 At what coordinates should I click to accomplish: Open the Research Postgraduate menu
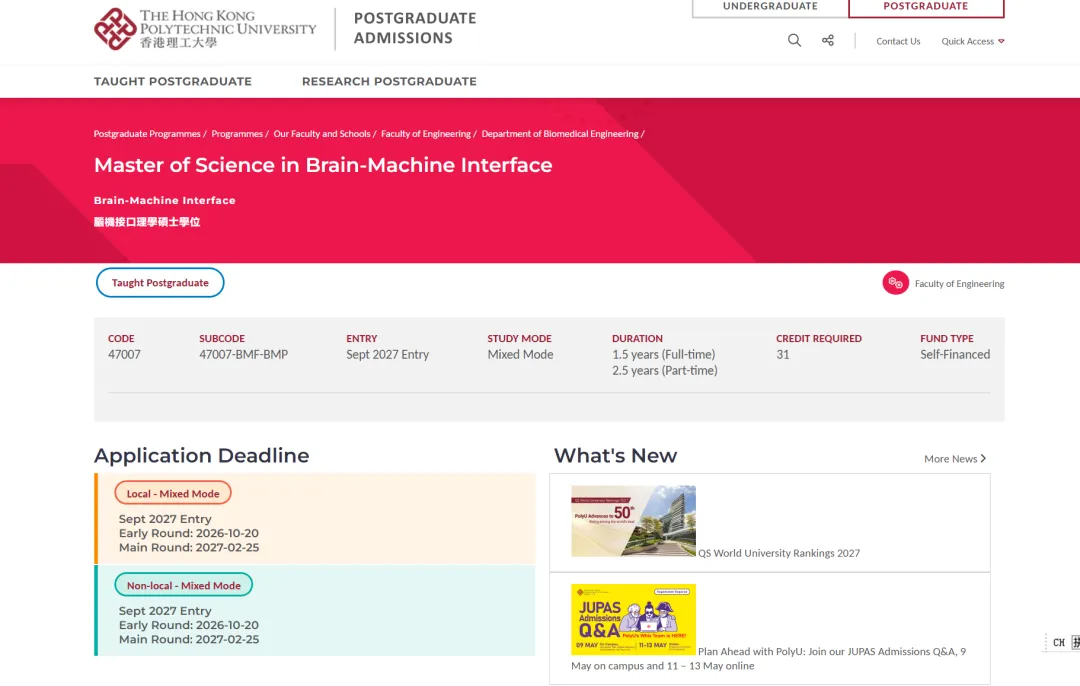pyautogui.click(x=389, y=81)
